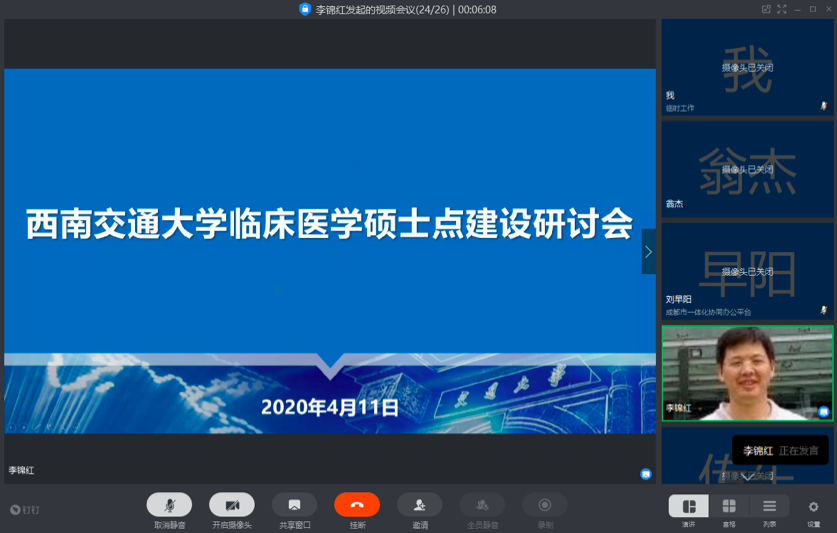The width and height of the screenshot is (837, 533).
Task: Turn on camera with 开启摄像头
Action: click(x=232, y=506)
